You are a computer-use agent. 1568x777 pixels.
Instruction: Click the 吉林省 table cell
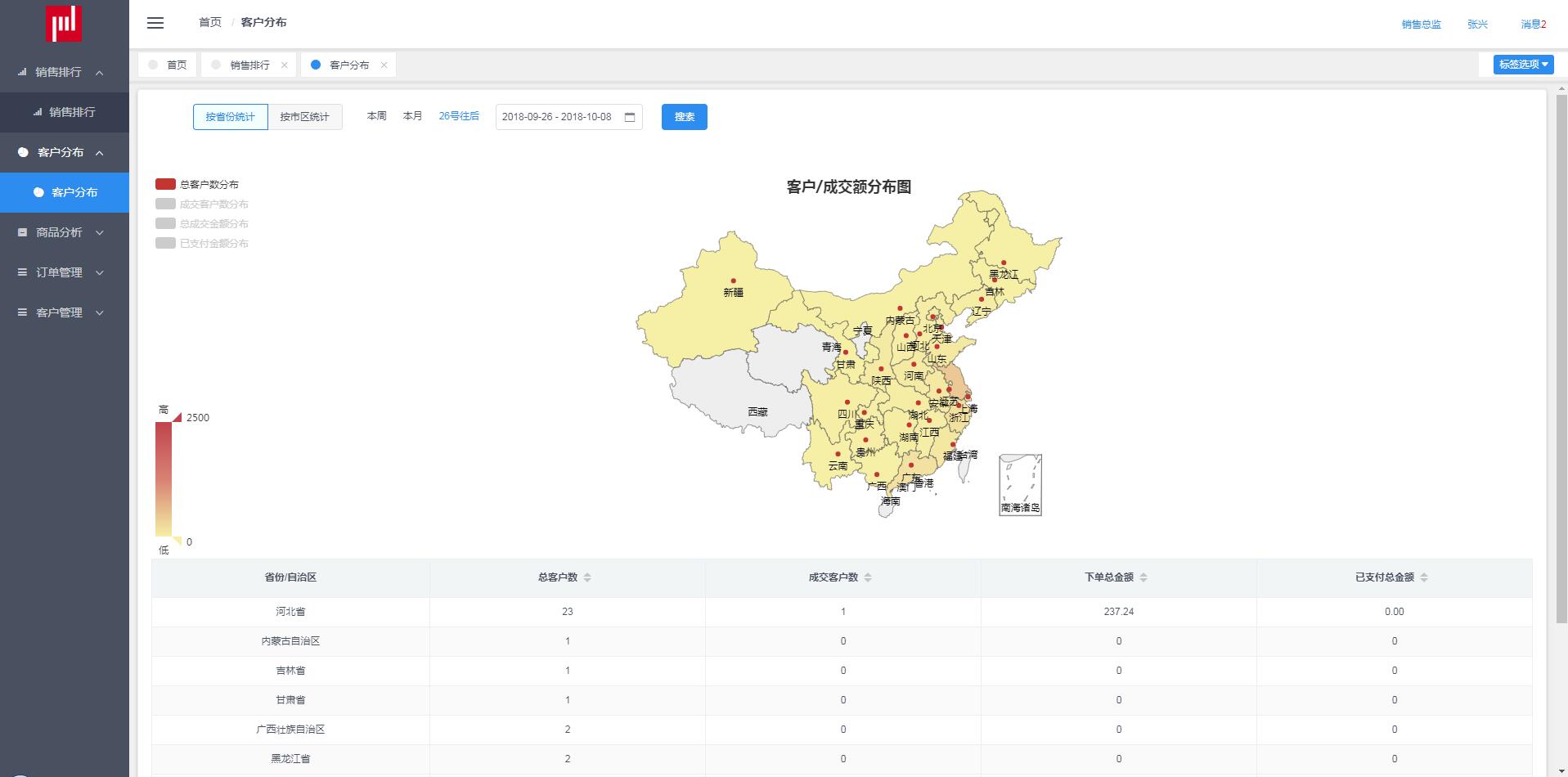290,671
